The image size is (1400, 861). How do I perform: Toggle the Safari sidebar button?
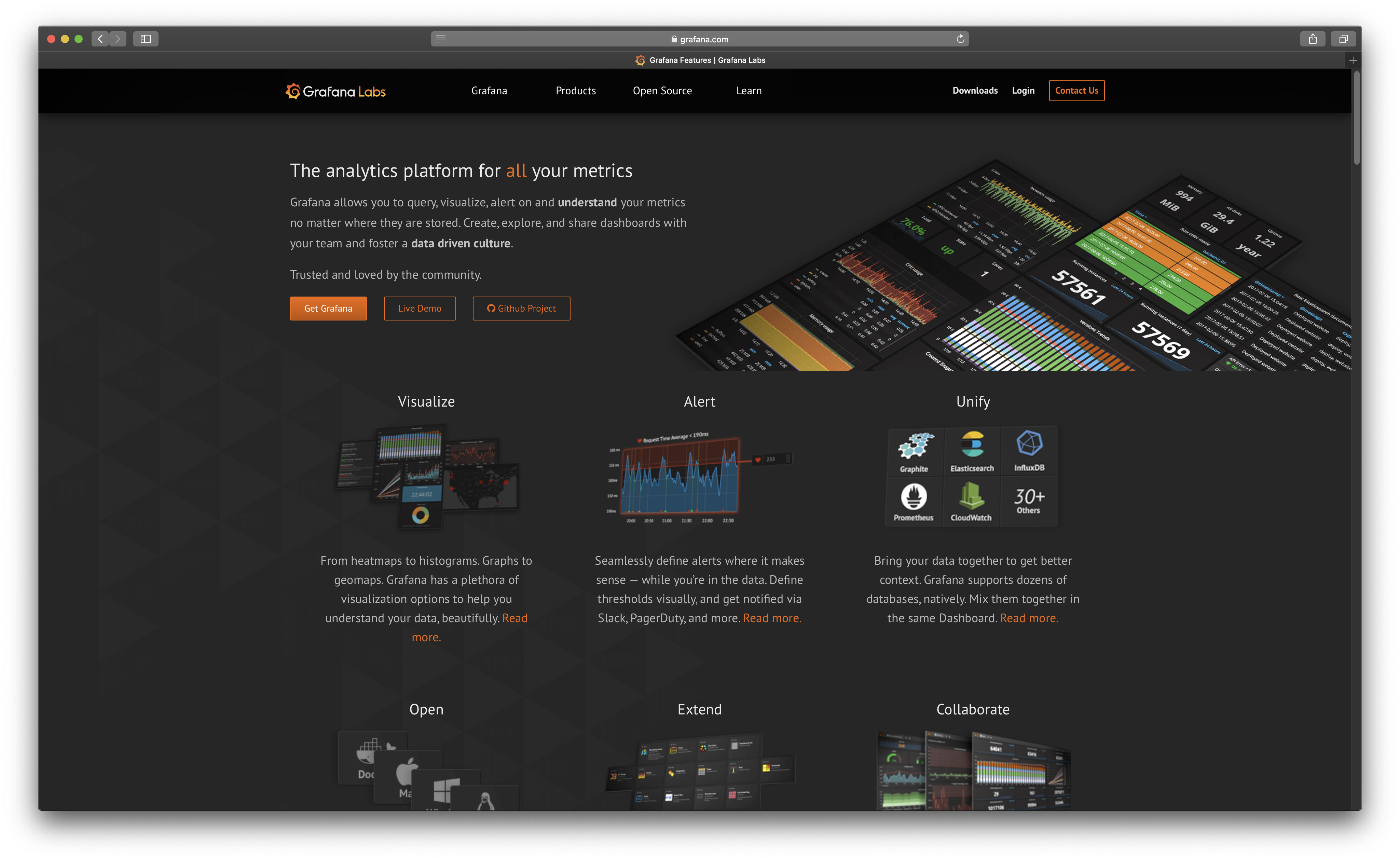tap(146, 39)
